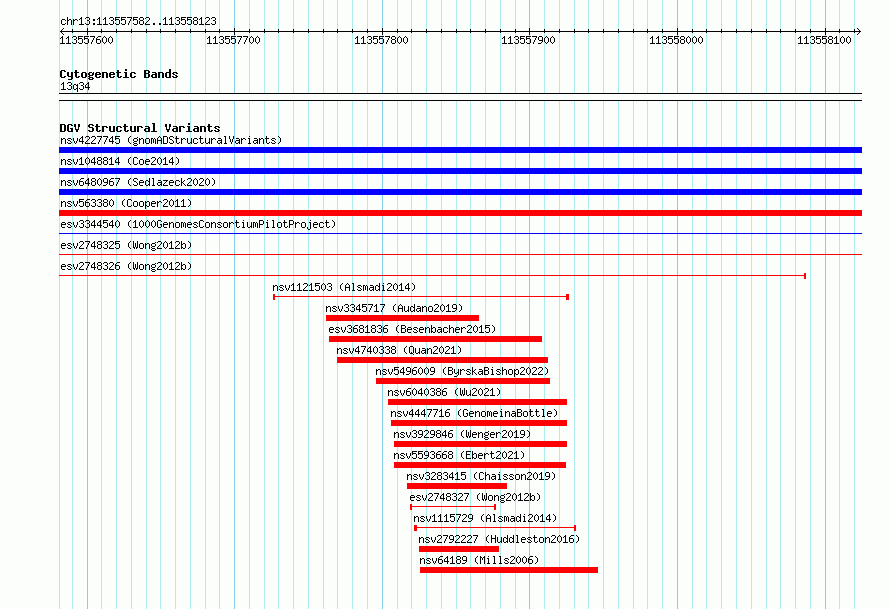This screenshot has height=609, width=890.
Task: Click the red bar under nsv3283415
Action: pyautogui.click(x=457, y=486)
